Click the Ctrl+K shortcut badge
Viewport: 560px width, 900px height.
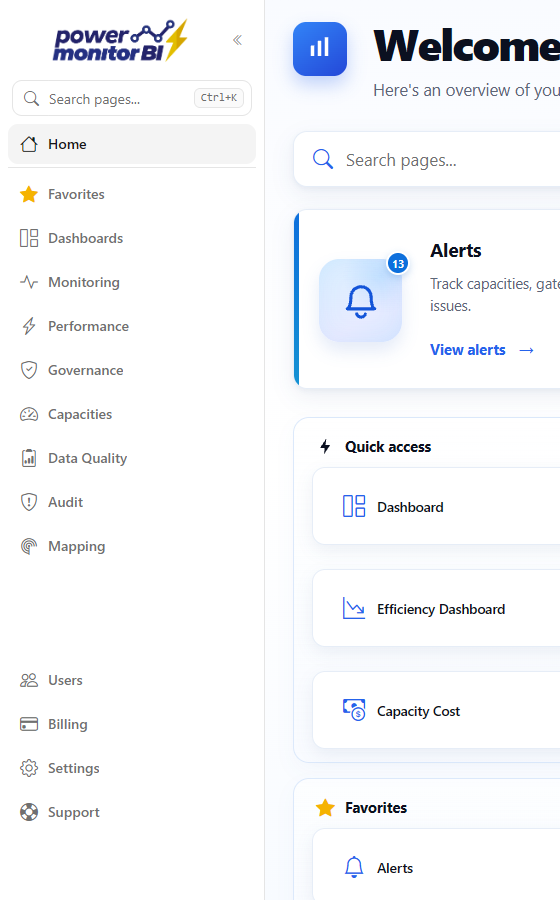tap(219, 98)
